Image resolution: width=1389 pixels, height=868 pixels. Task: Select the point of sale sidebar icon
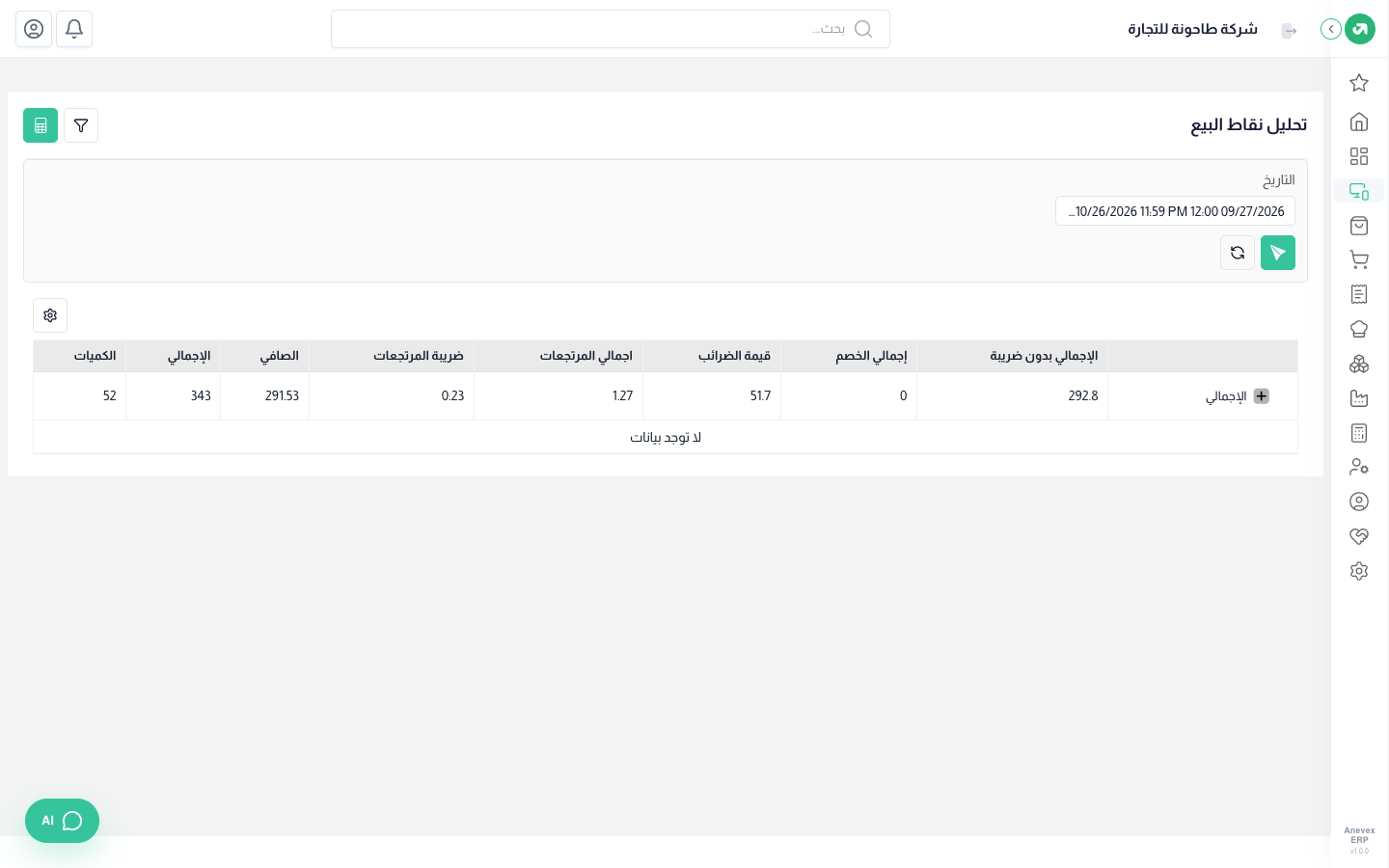pos(1359,191)
